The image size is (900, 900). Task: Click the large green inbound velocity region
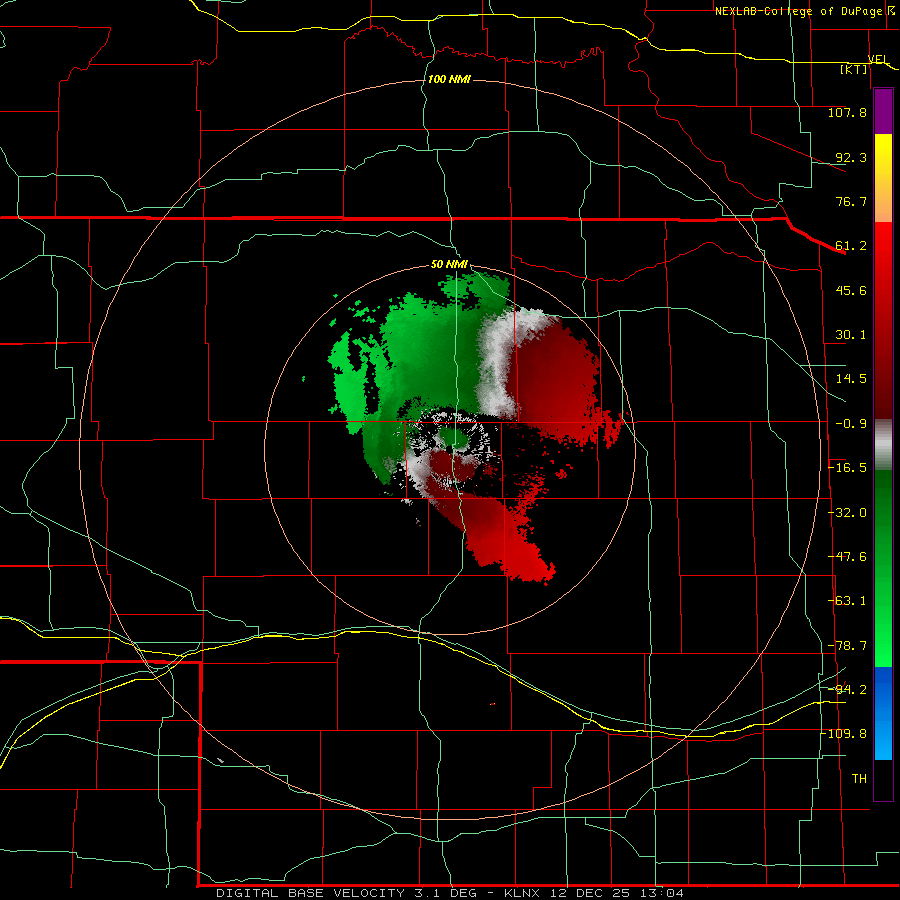(425, 356)
